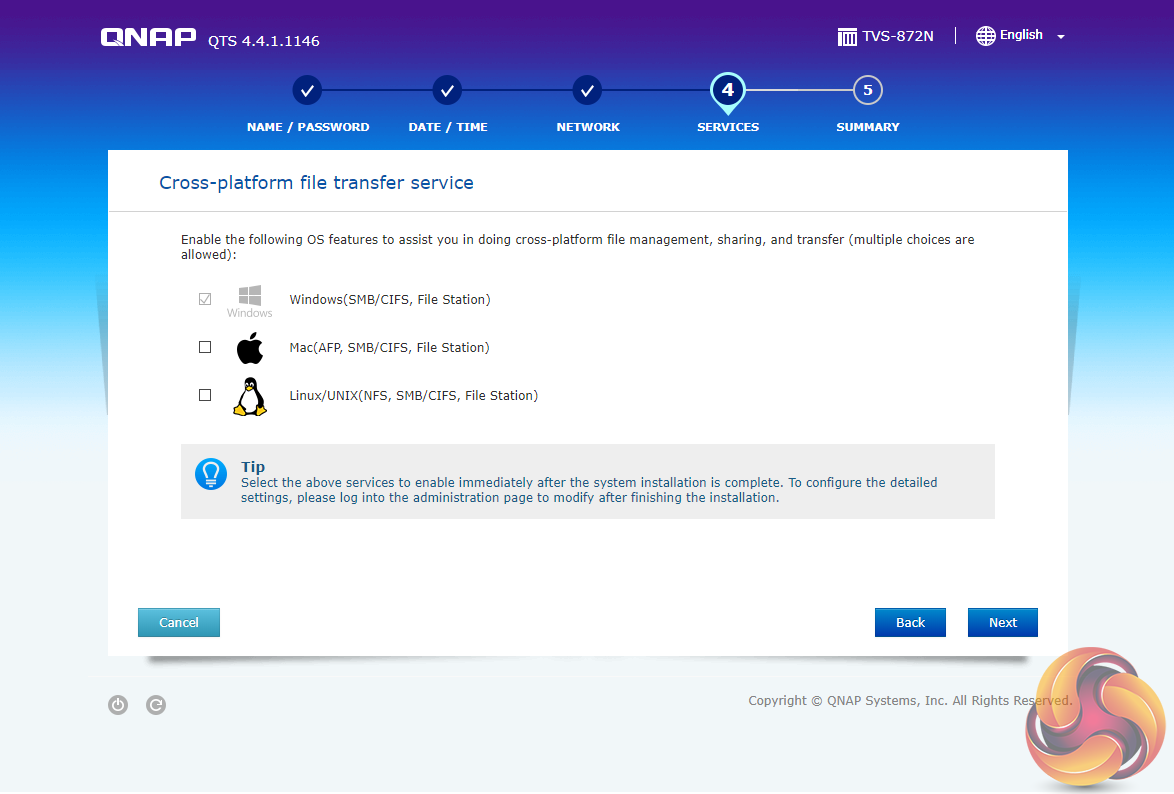Click the DATE / TIME step label
Viewport: 1174px width, 794px height.
pyautogui.click(x=448, y=127)
